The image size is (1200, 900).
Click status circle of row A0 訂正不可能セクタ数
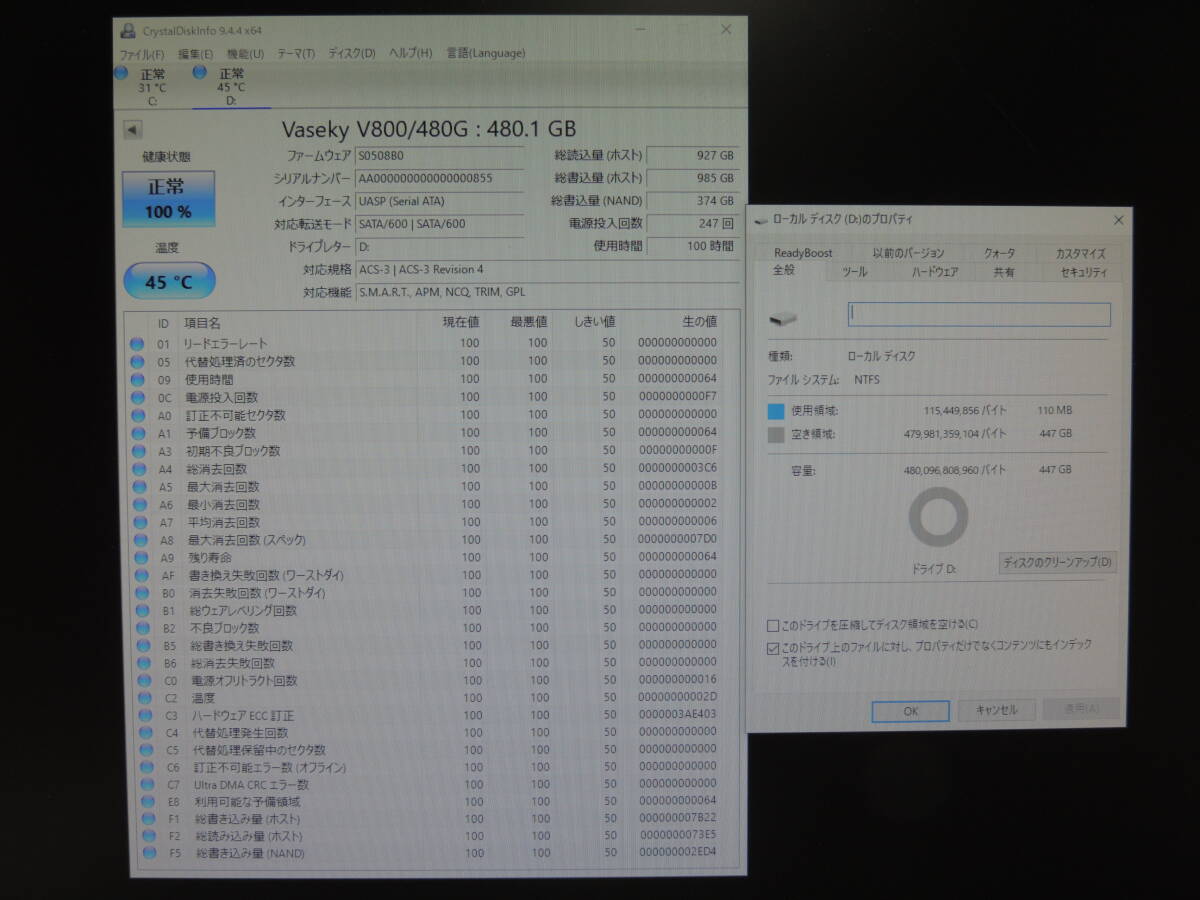137,415
